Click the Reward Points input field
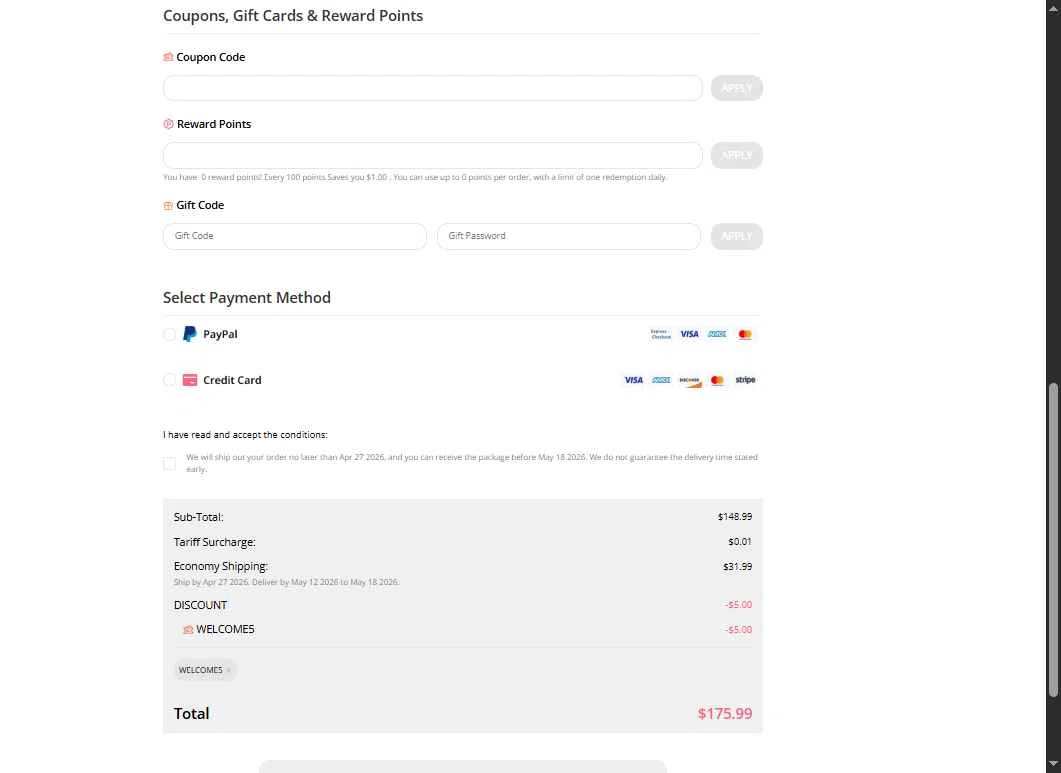The height and width of the screenshot is (773, 1061). pyautogui.click(x=432, y=155)
